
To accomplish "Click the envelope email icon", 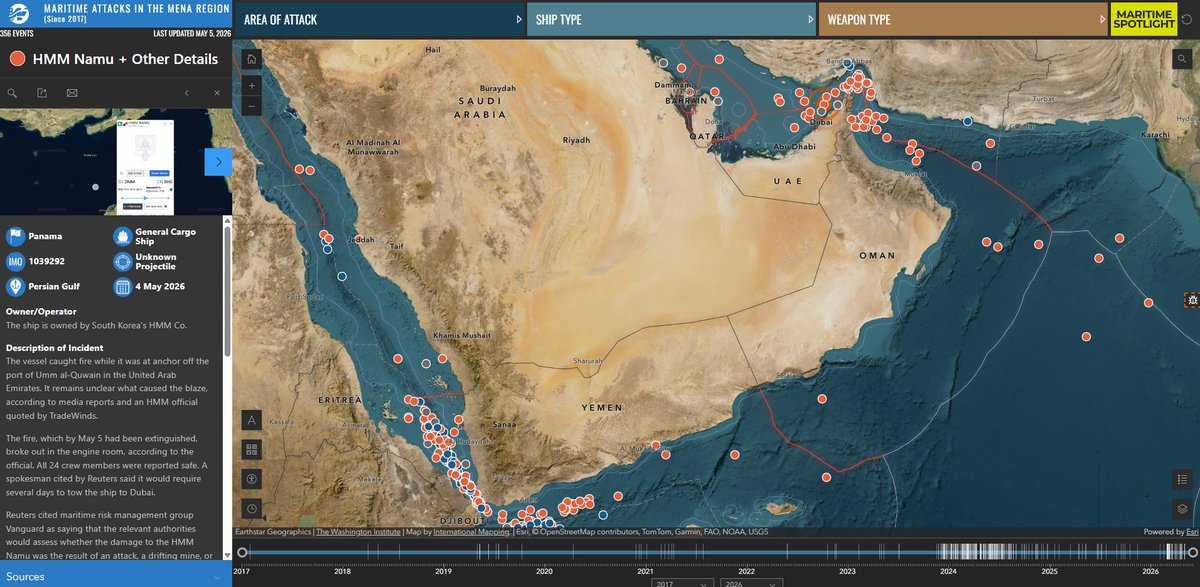I will coord(72,93).
